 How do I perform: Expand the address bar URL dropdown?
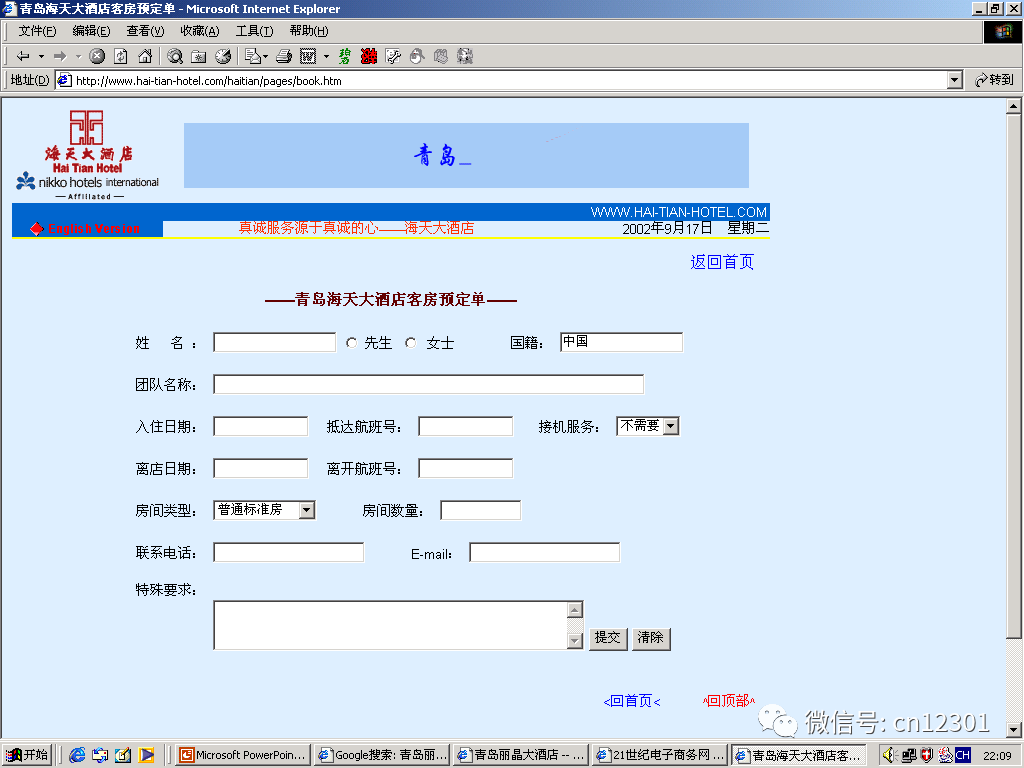955,80
